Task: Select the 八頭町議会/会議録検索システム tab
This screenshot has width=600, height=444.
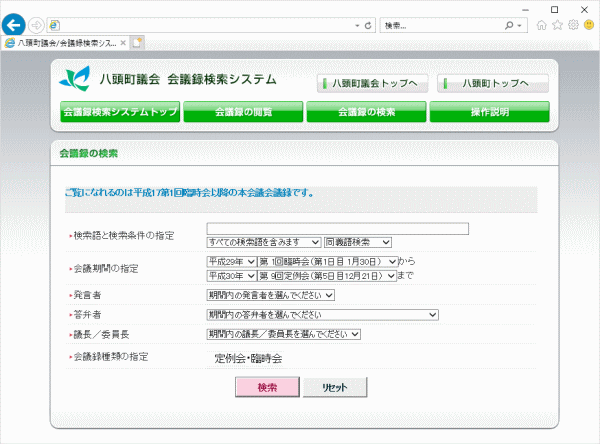Action: [66, 43]
